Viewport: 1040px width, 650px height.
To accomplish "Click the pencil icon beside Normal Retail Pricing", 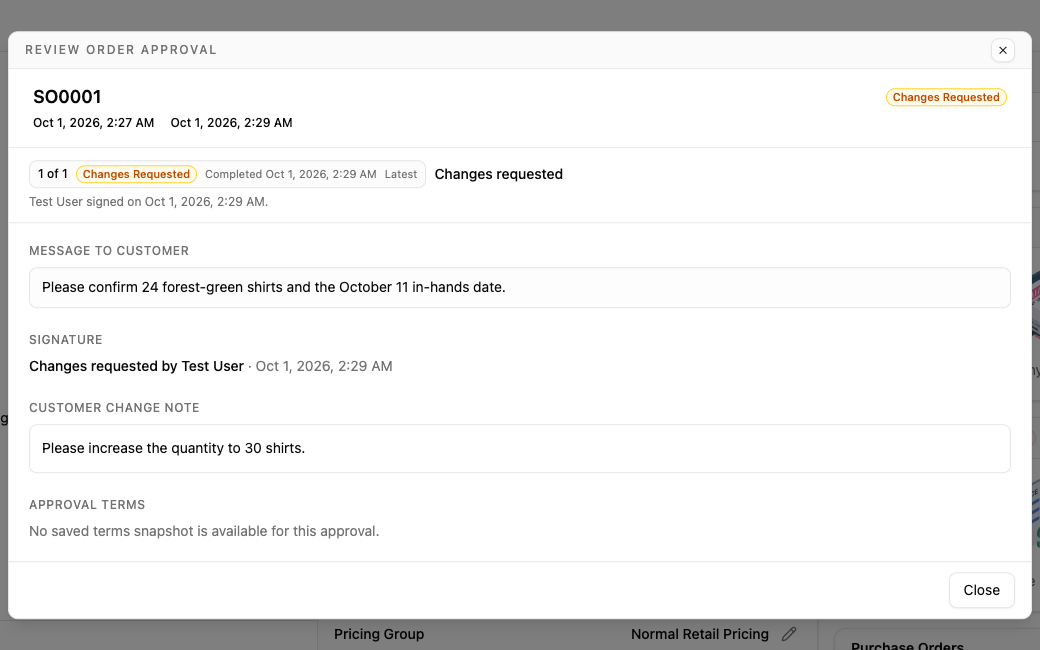I will pos(788,634).
